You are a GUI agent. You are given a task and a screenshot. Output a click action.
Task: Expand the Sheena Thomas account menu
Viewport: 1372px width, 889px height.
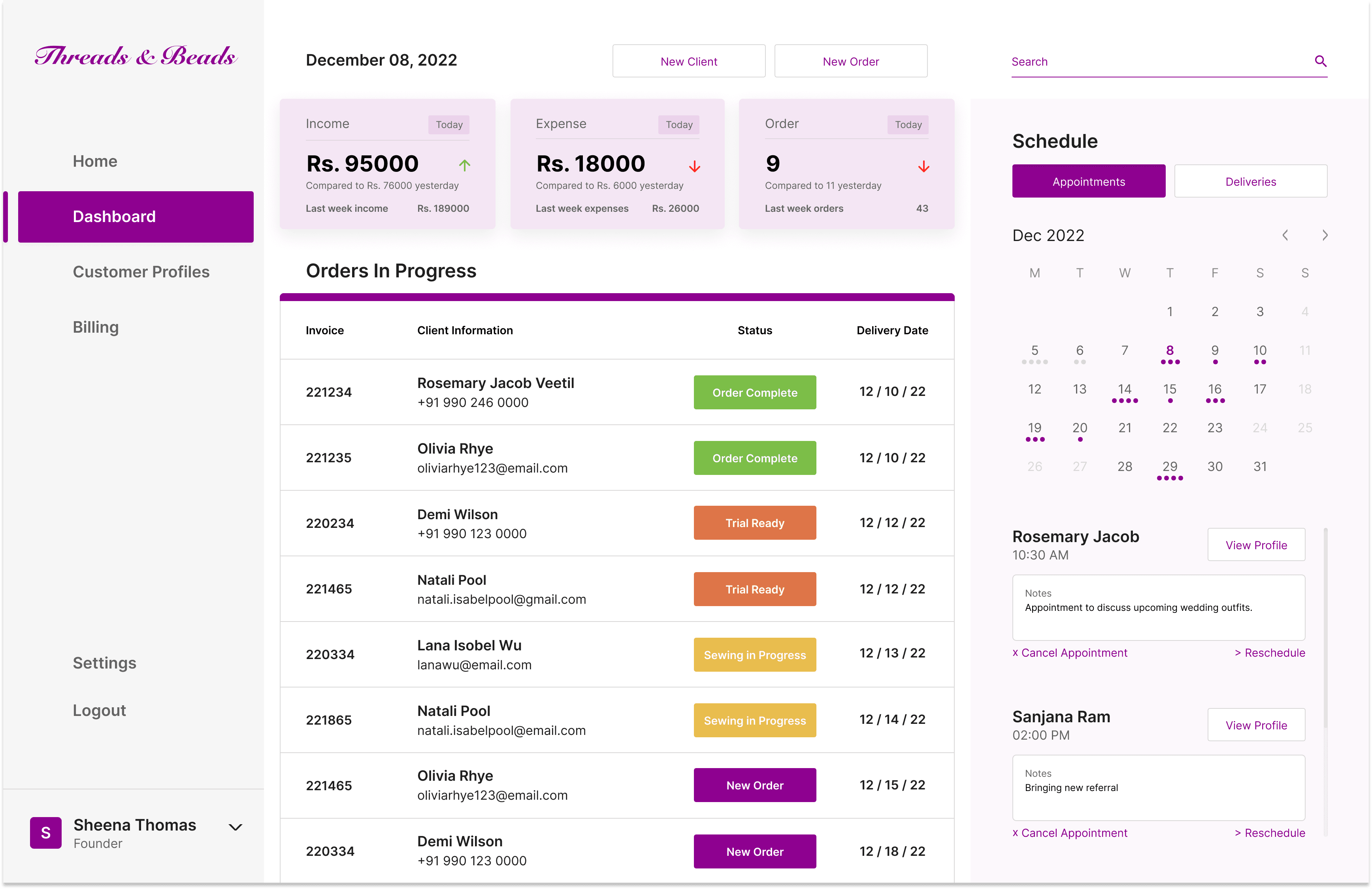coord(235,827)
